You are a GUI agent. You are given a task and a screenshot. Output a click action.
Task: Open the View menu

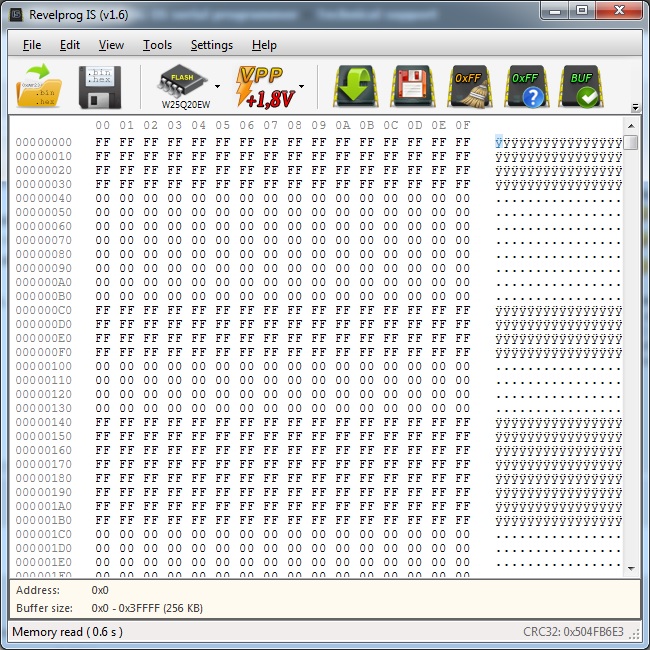pos(111,45)
